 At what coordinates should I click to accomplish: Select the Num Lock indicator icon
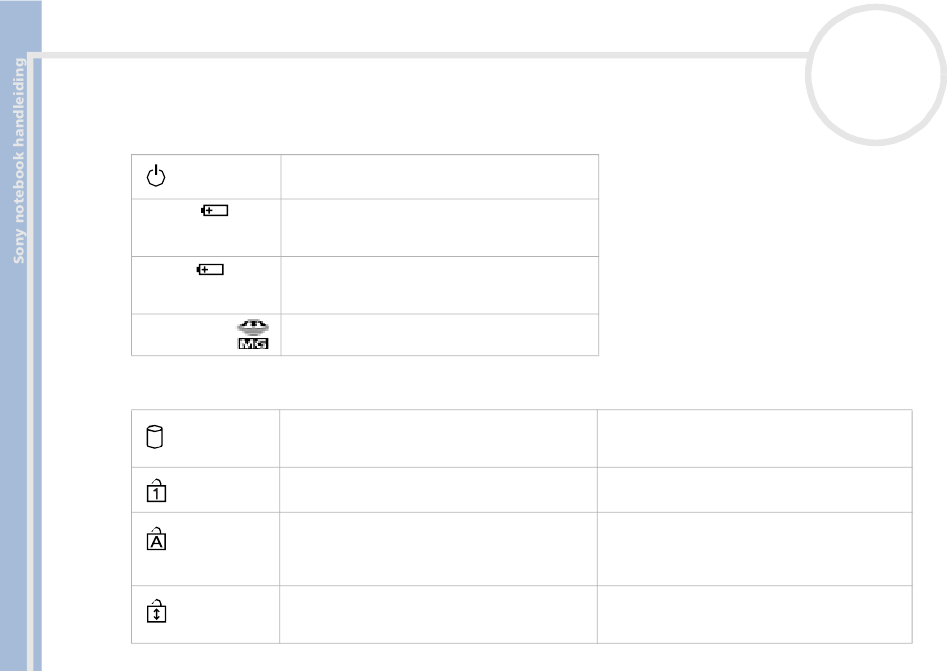pos(156,490)
